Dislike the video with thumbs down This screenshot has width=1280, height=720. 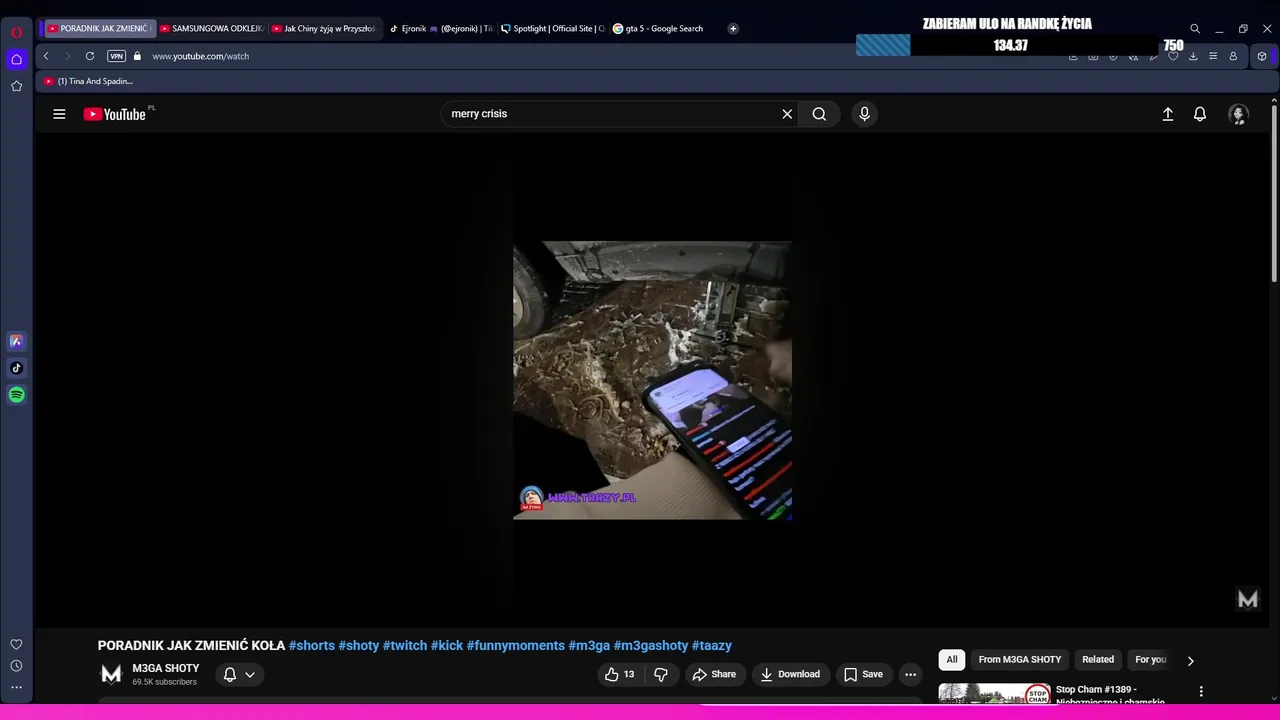[661, 674]
